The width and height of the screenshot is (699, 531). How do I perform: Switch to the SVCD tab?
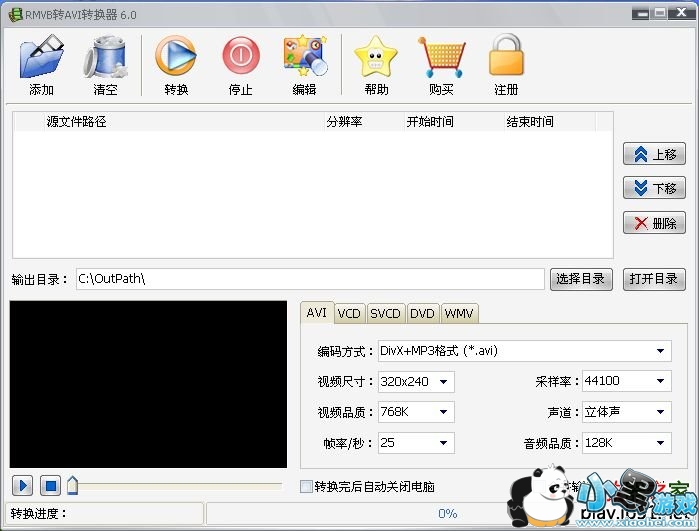pyautogui.click(x=386, y=313)
